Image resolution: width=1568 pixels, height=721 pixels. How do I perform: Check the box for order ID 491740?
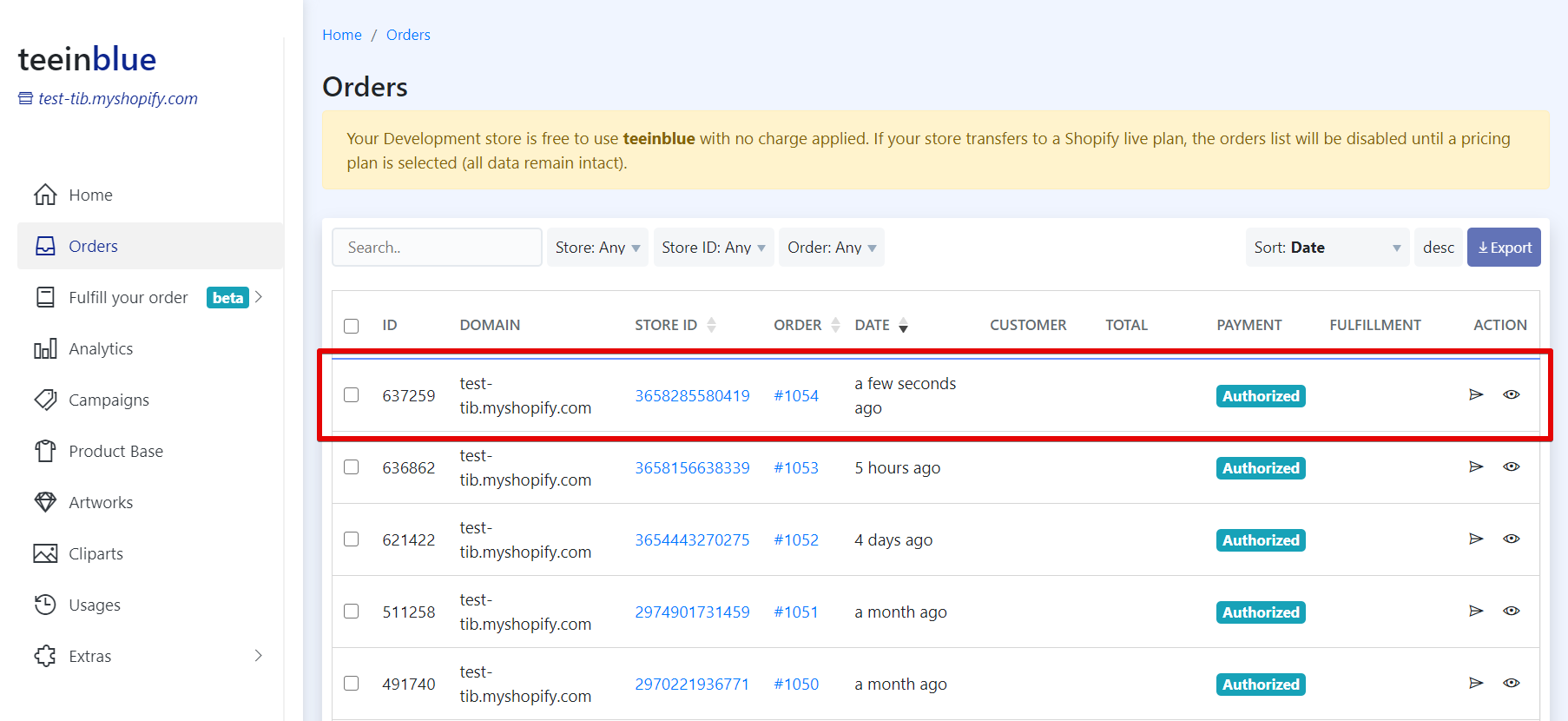tap(351, 683)
